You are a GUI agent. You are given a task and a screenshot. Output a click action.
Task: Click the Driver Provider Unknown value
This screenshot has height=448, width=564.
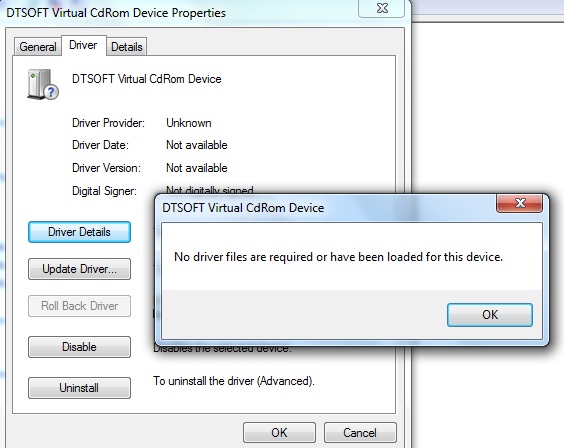pyautogui.click(x=188, y=123)
